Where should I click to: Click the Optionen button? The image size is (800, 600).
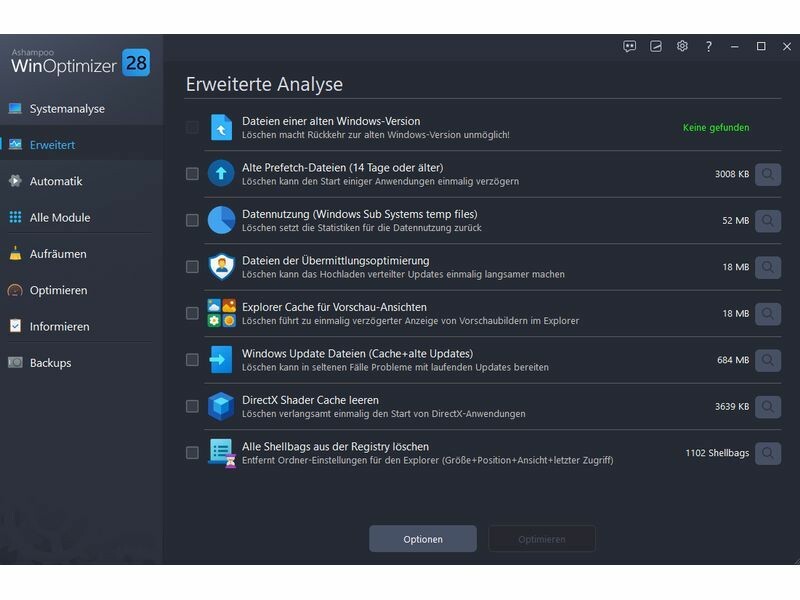[423, 539]
